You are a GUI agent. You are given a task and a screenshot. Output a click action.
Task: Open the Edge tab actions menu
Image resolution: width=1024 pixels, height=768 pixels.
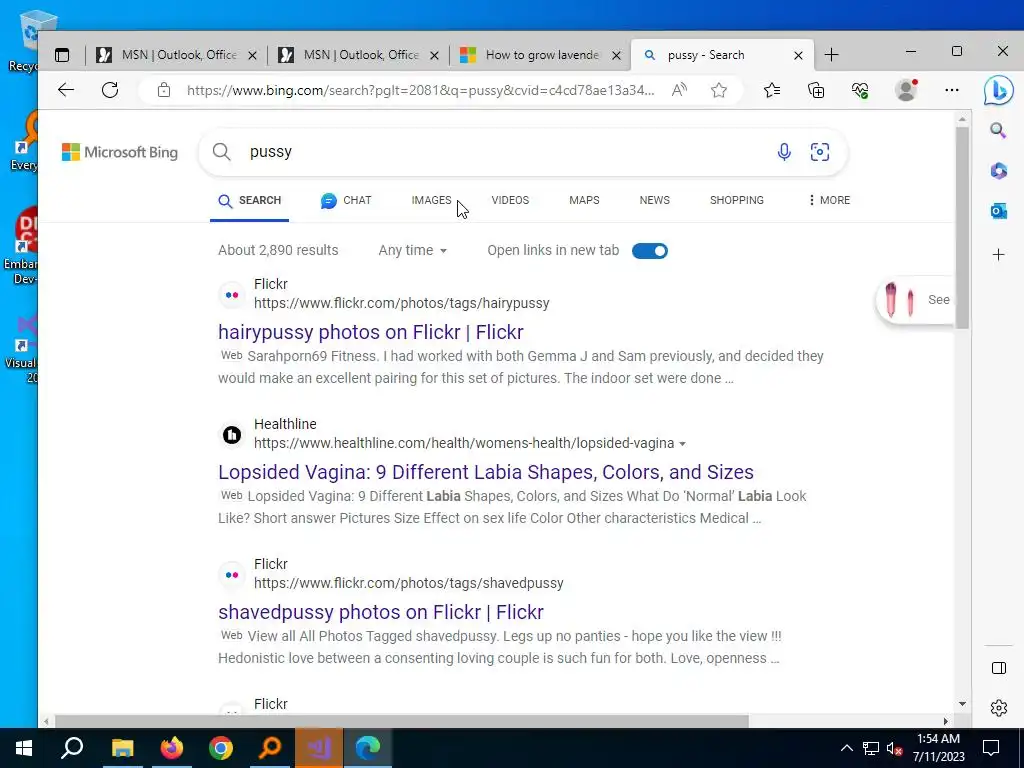pos(62,55)
